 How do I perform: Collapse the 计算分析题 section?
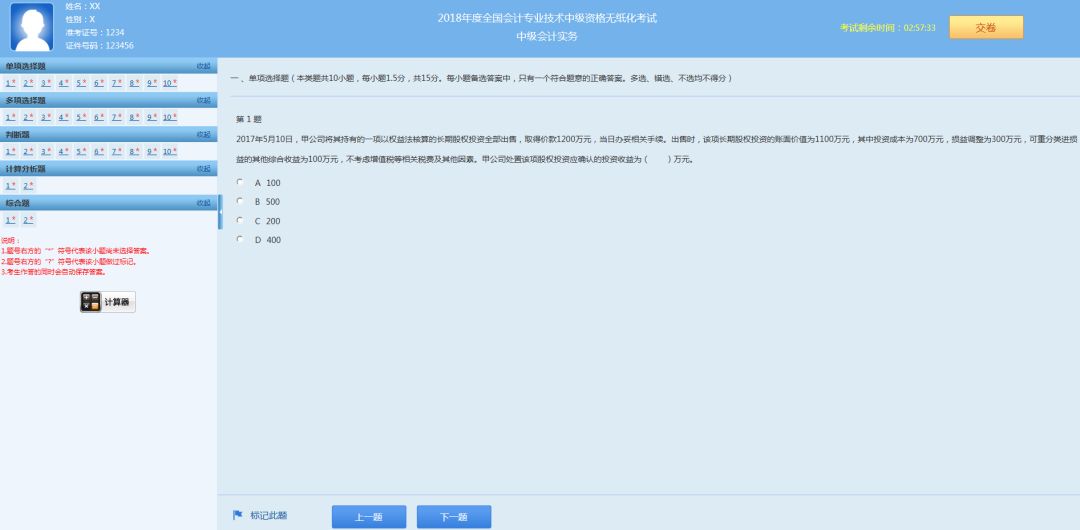(x=203, y=169)
